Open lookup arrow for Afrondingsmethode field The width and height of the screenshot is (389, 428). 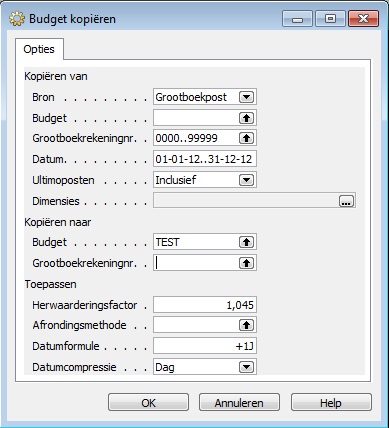246,325
